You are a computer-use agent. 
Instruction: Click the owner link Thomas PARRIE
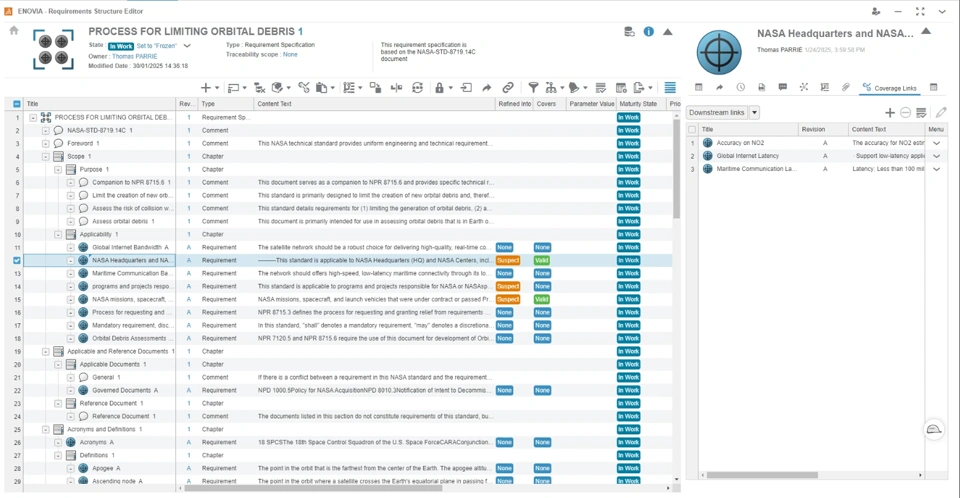point(135,56)
